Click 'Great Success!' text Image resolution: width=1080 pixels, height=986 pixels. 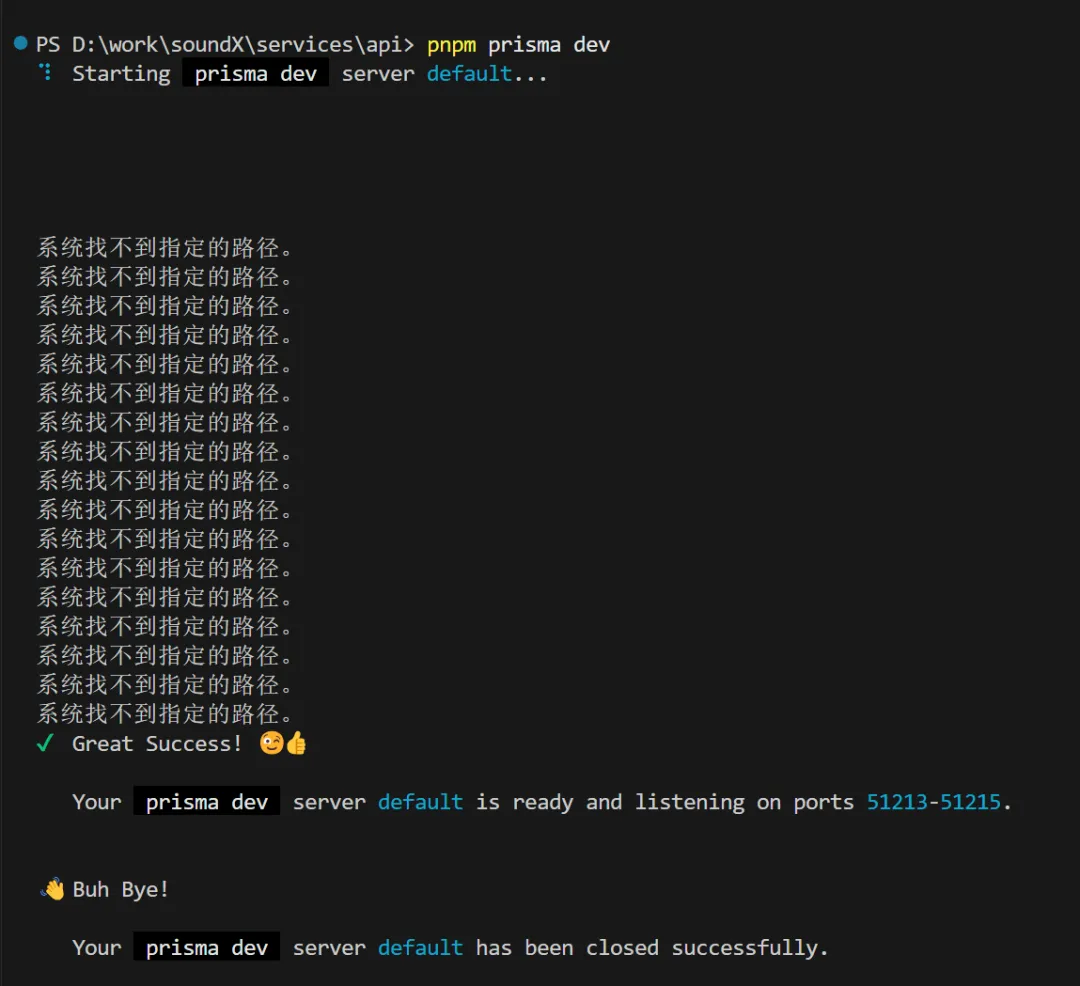(x=157, y=744)
